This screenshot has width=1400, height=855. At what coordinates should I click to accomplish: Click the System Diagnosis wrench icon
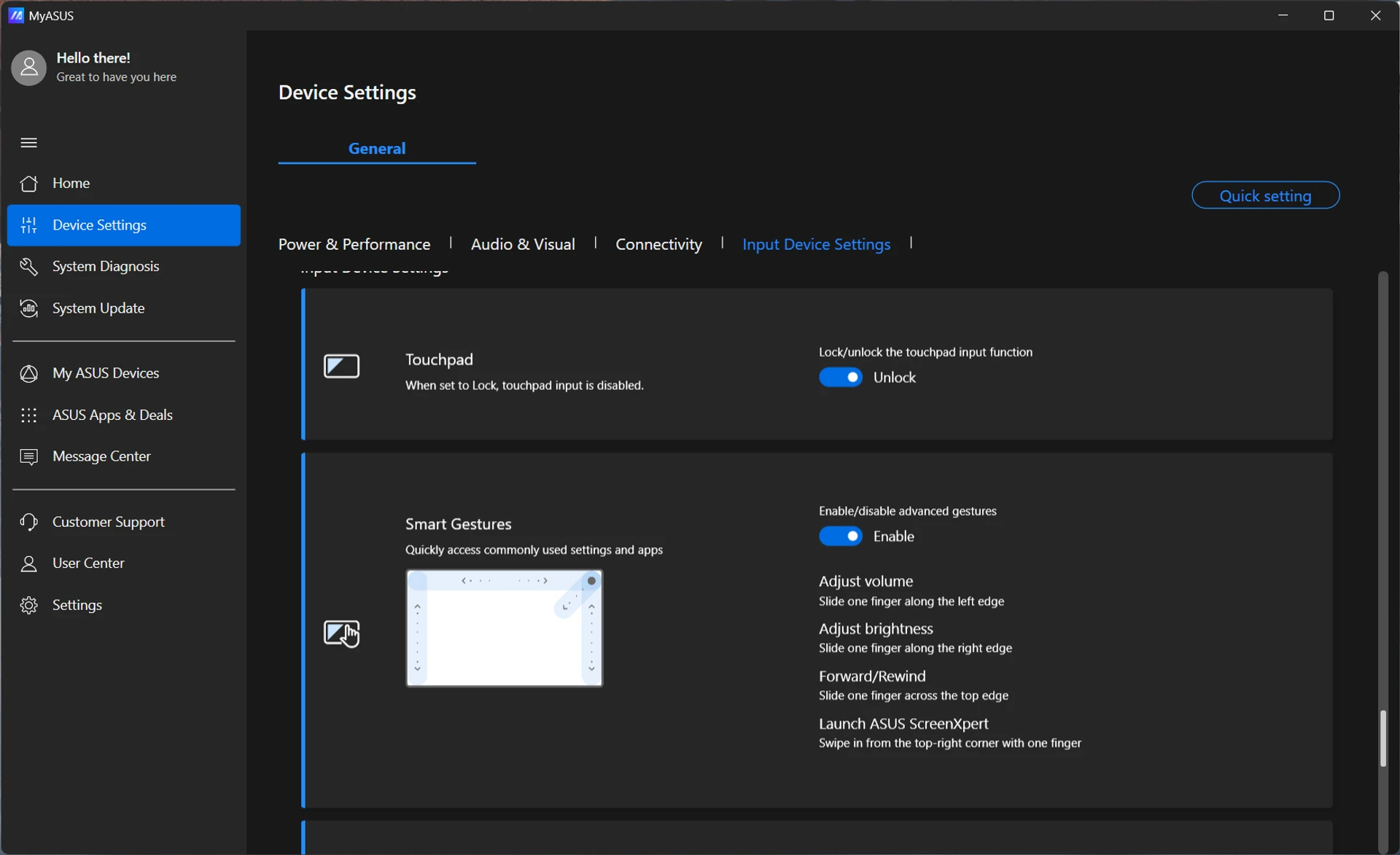[28, 266]
